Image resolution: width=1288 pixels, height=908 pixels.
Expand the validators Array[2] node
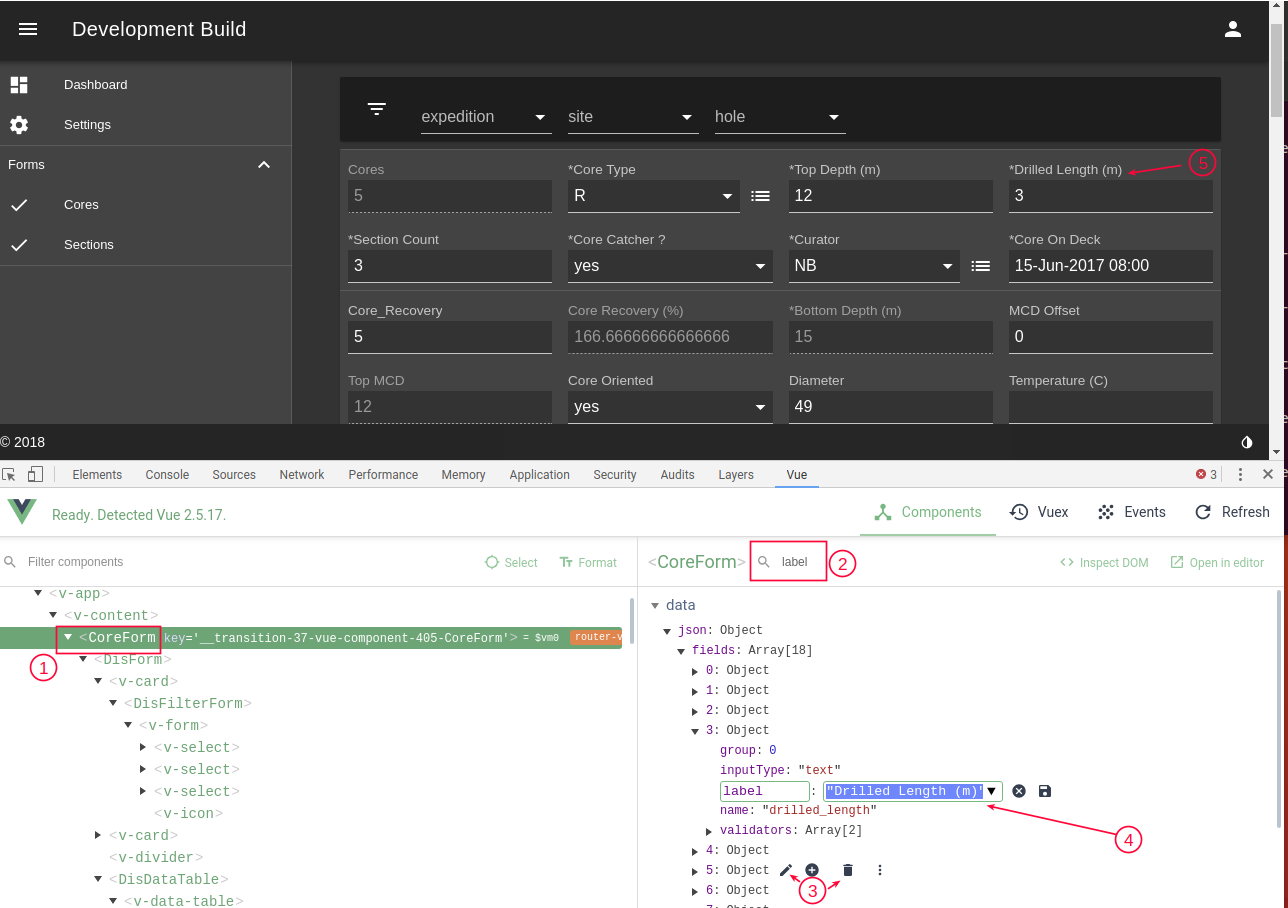[709, 831]
